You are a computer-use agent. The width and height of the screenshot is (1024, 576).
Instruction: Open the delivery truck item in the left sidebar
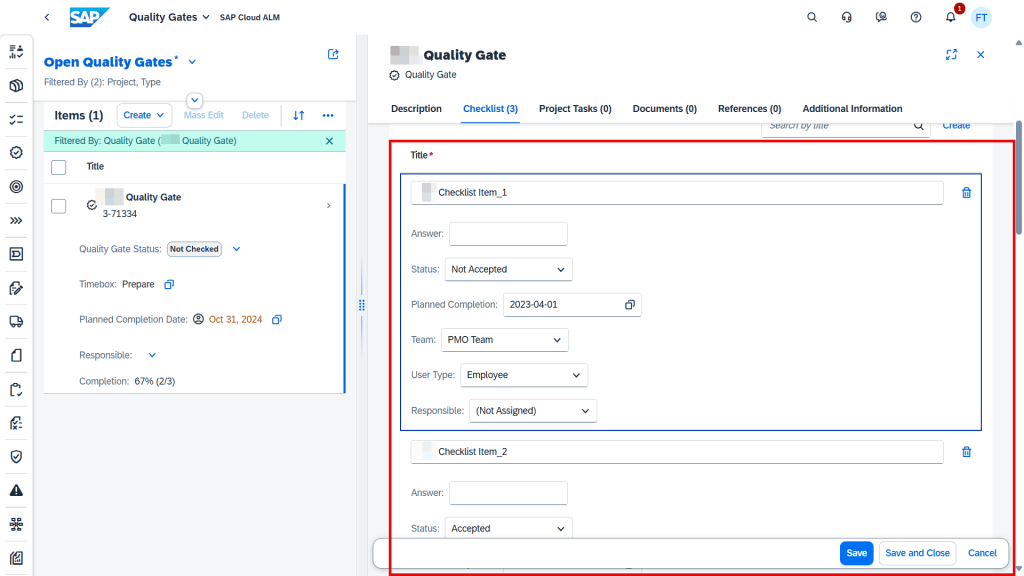pyautogui.click(x=16, y=321)
